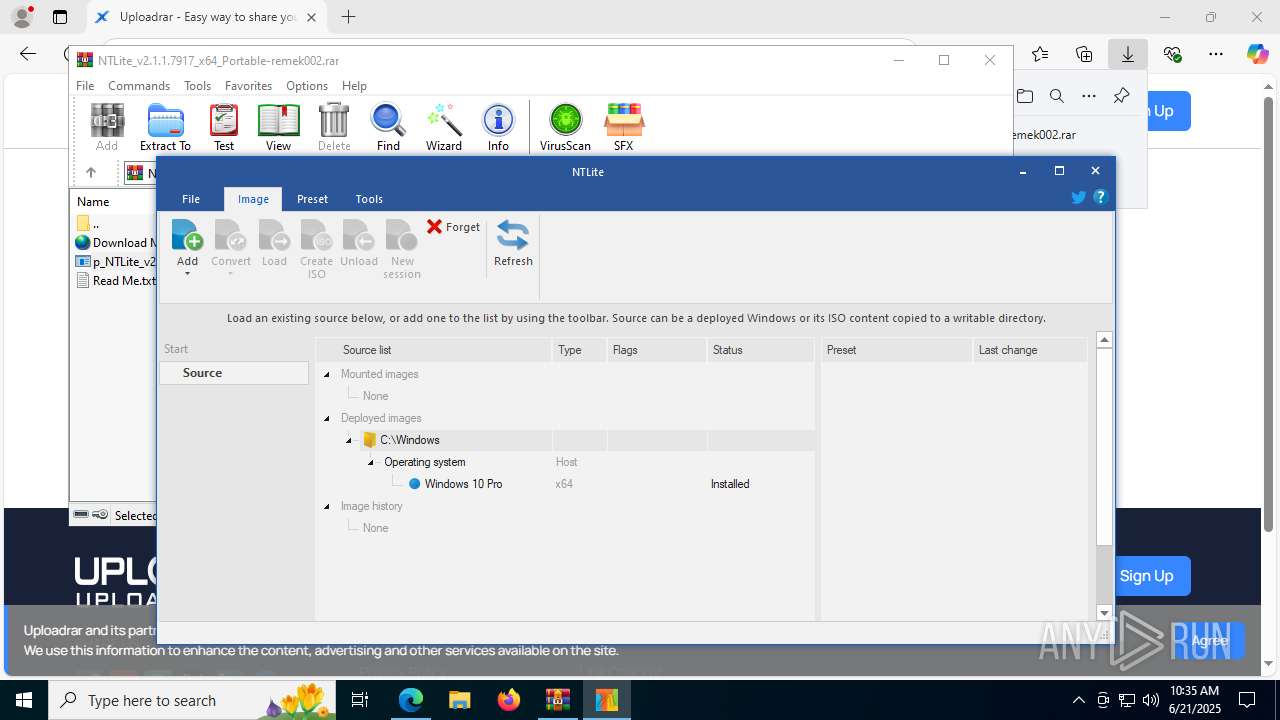
Task: Click the Last change column header
Action: [1029, 350]
